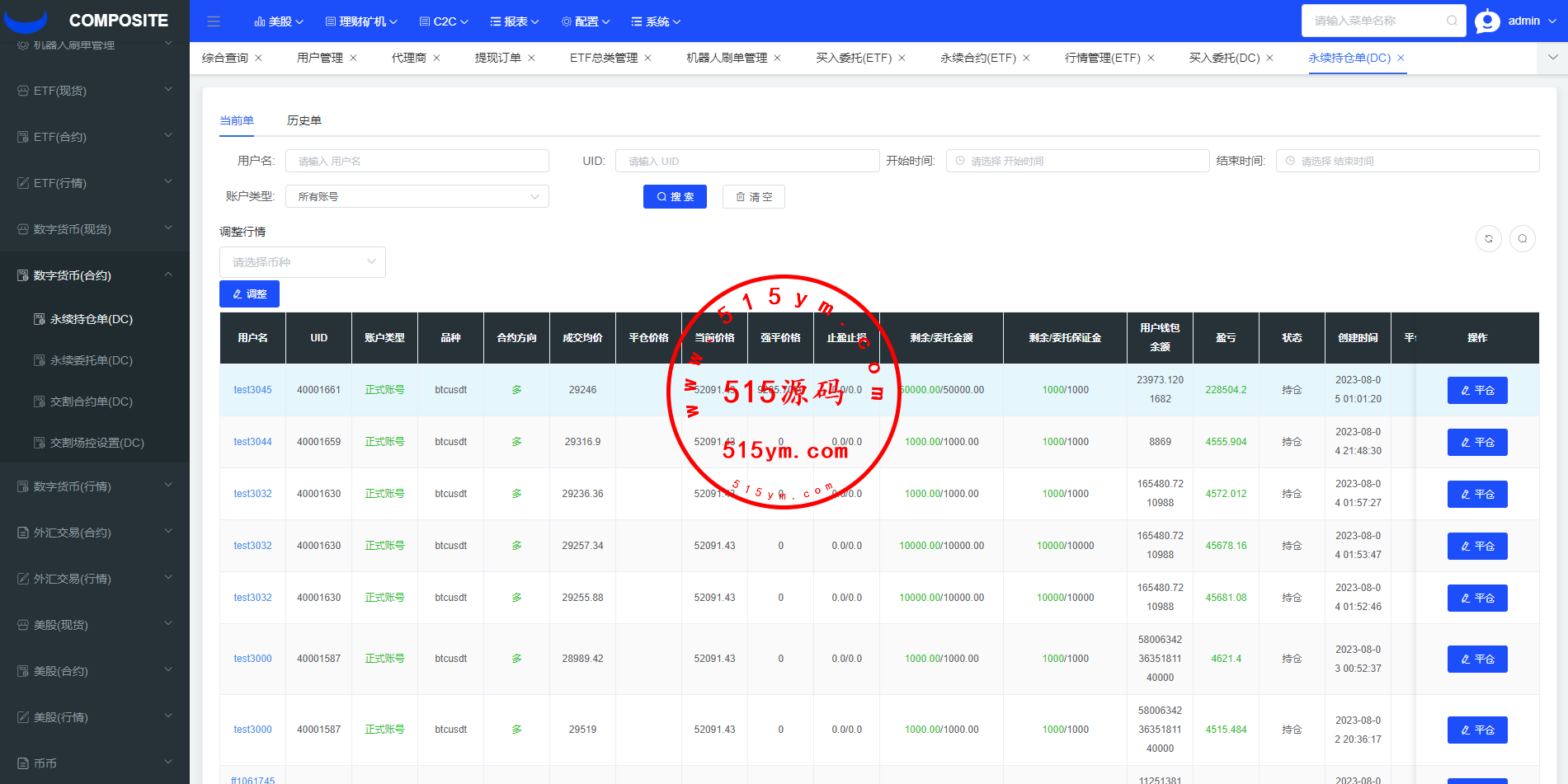The image size is (1568, 784).
Task: Open 永续委托单(DC) in sidebar
Action: 91,360
